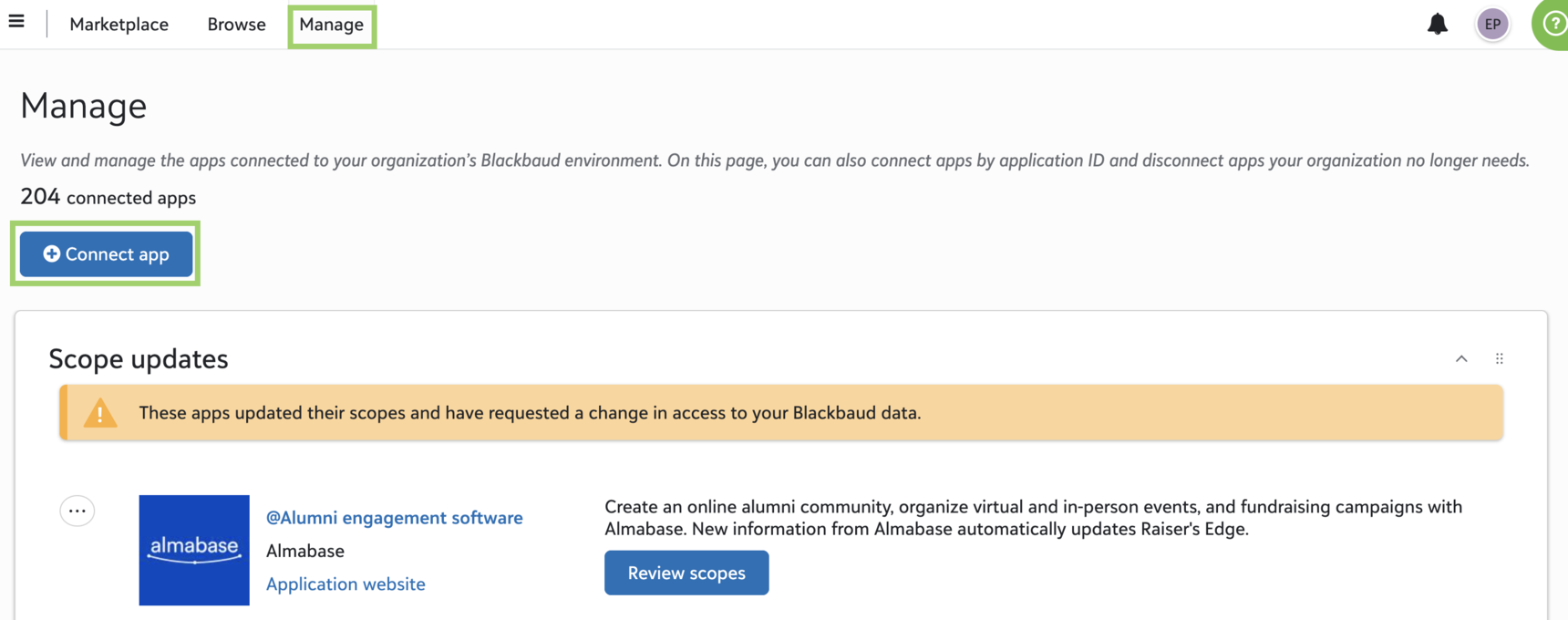Image resolution: width=1568 pixels, height=620 pixels.
Task: Click the drag handle on Scope updates
Action: [1500, 358]
